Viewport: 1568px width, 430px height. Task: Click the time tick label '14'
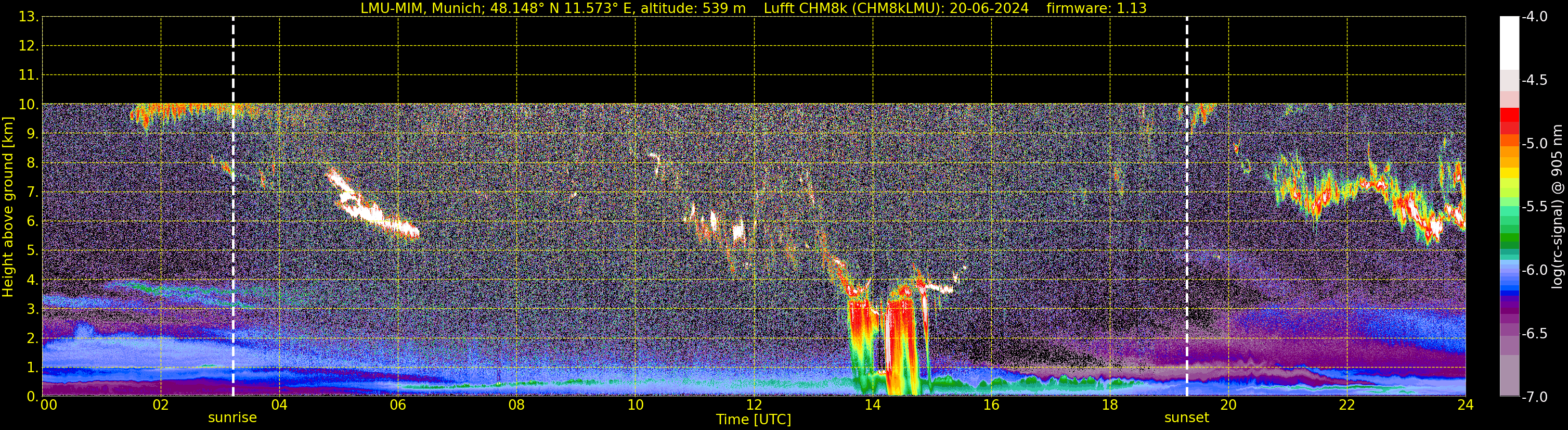coord(872,405)
